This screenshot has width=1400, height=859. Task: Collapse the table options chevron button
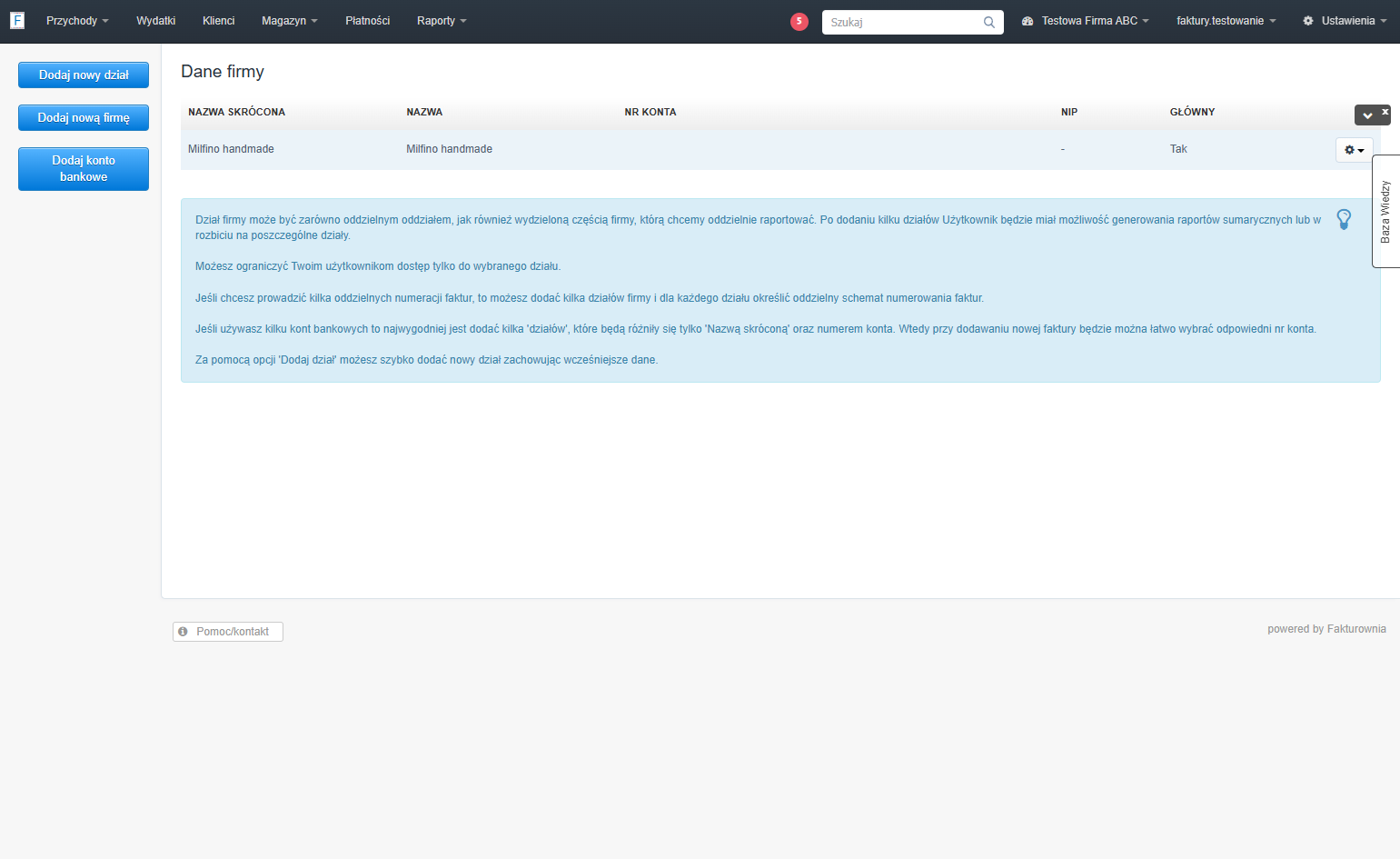pos(1367,115)
